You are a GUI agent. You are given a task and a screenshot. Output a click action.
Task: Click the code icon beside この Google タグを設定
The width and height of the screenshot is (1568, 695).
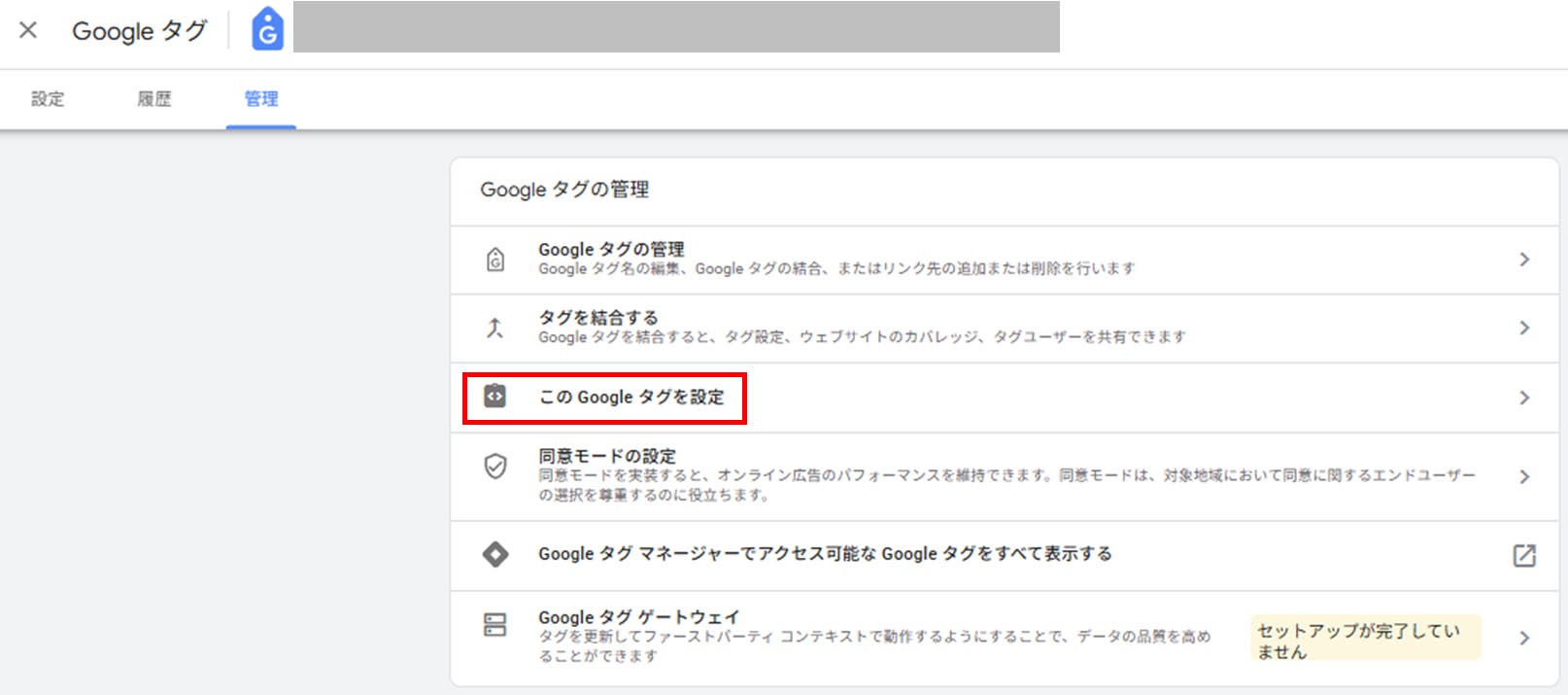pyautogui.click(x=495, y=397)
